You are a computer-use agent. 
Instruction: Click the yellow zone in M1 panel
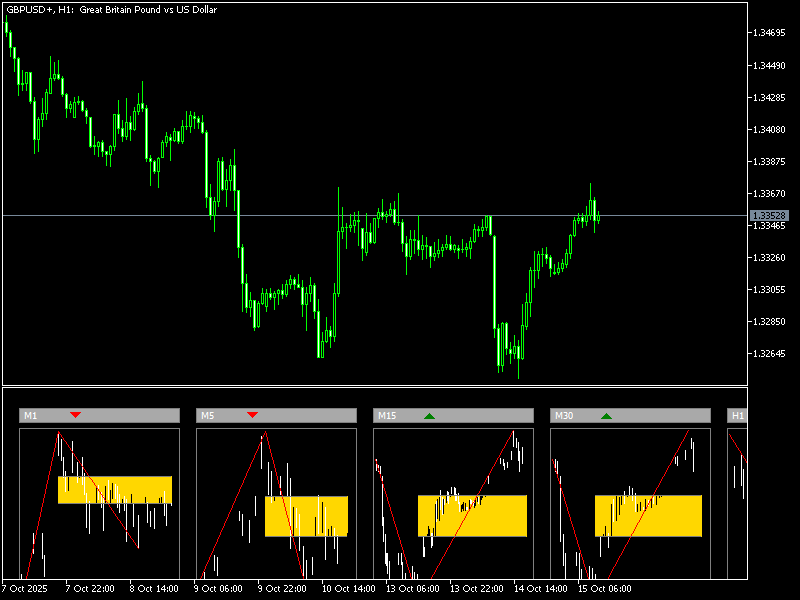(x=115, y=489)
